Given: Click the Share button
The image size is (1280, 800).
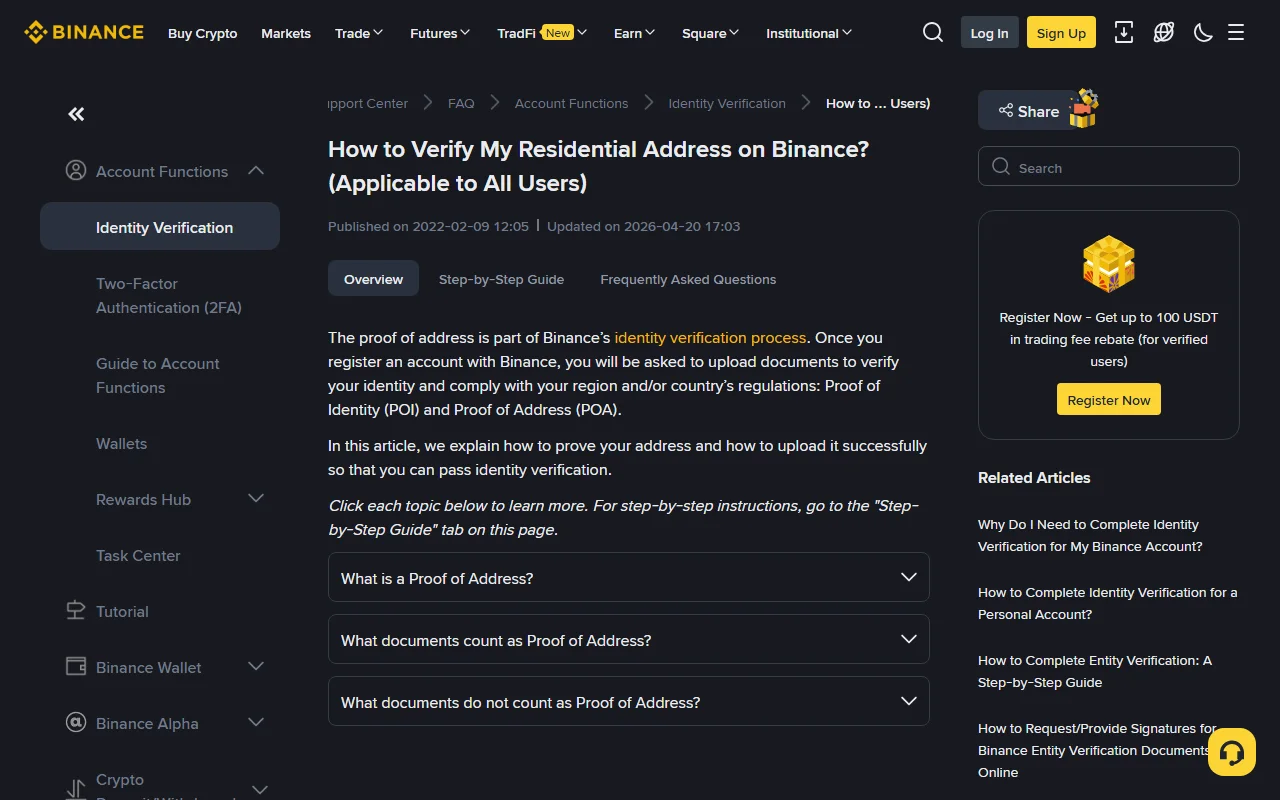Looking at the screenshot, I should pyautogui.click(x=1026, y=111).
